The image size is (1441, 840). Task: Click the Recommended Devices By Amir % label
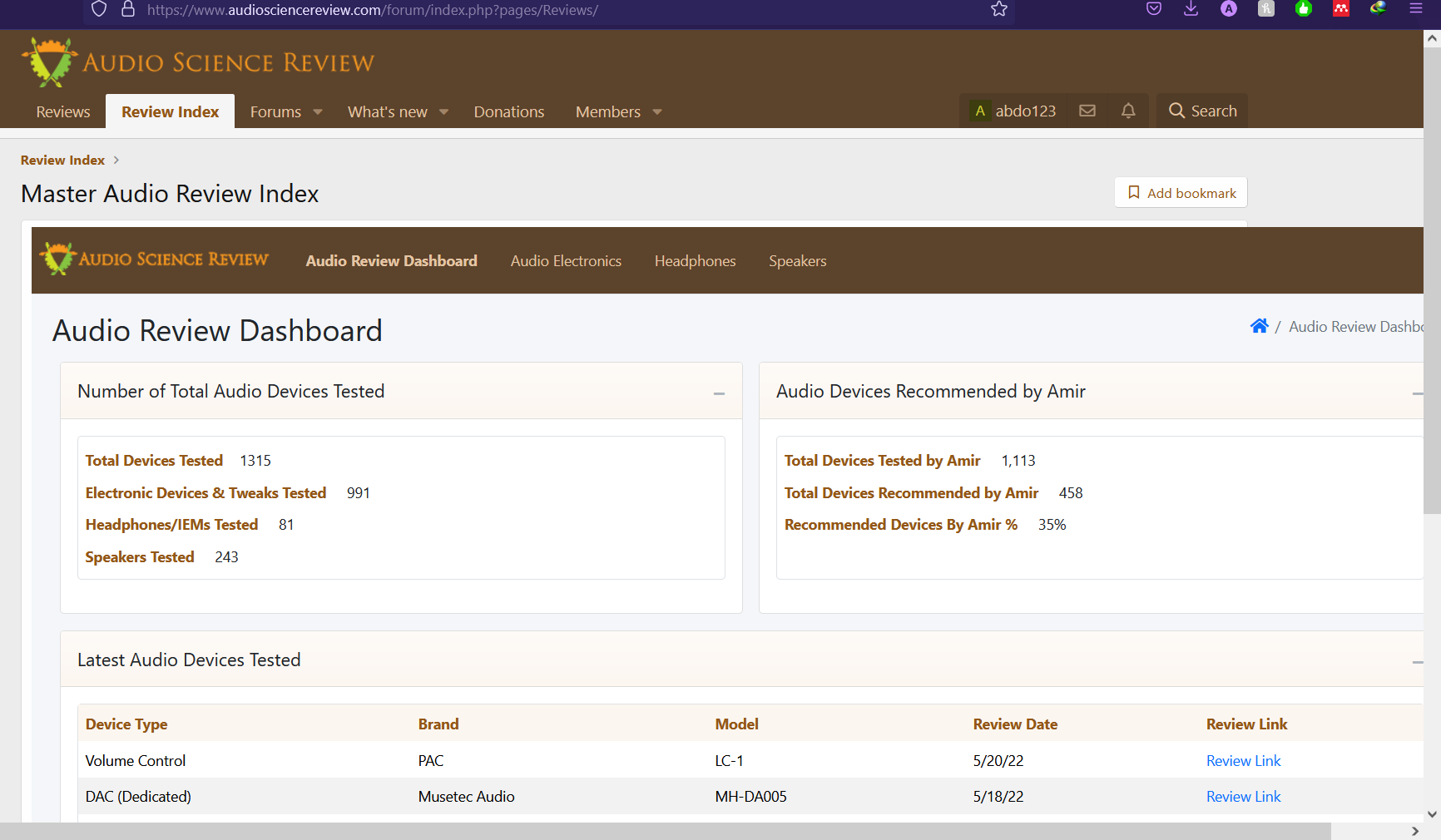tap(901, 524)
